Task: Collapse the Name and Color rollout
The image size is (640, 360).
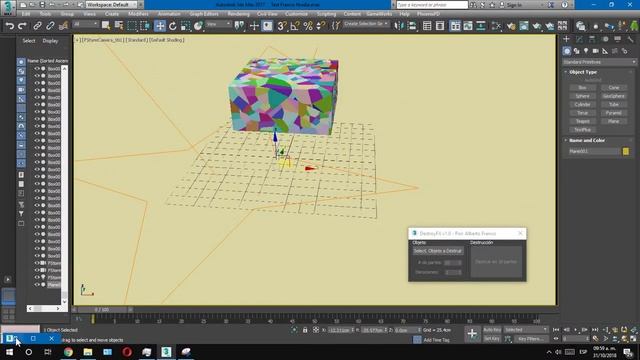Action: coord(587,140)
